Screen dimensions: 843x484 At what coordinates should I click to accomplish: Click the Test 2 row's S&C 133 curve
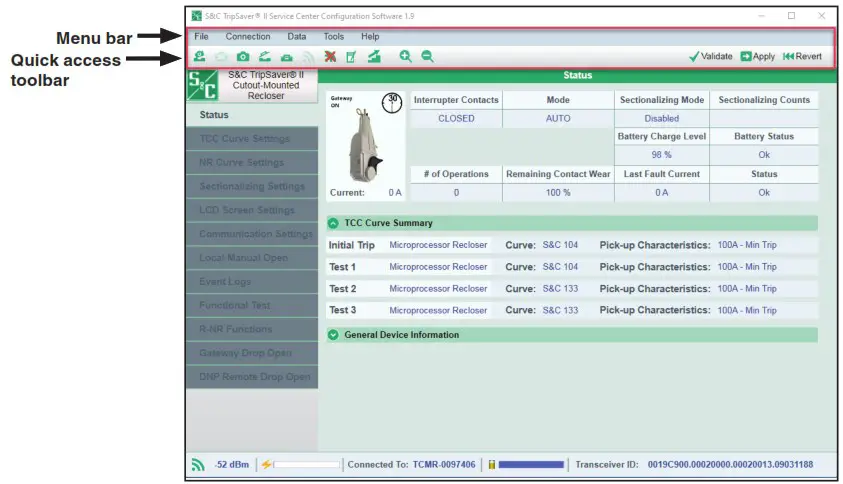(560, 288)
